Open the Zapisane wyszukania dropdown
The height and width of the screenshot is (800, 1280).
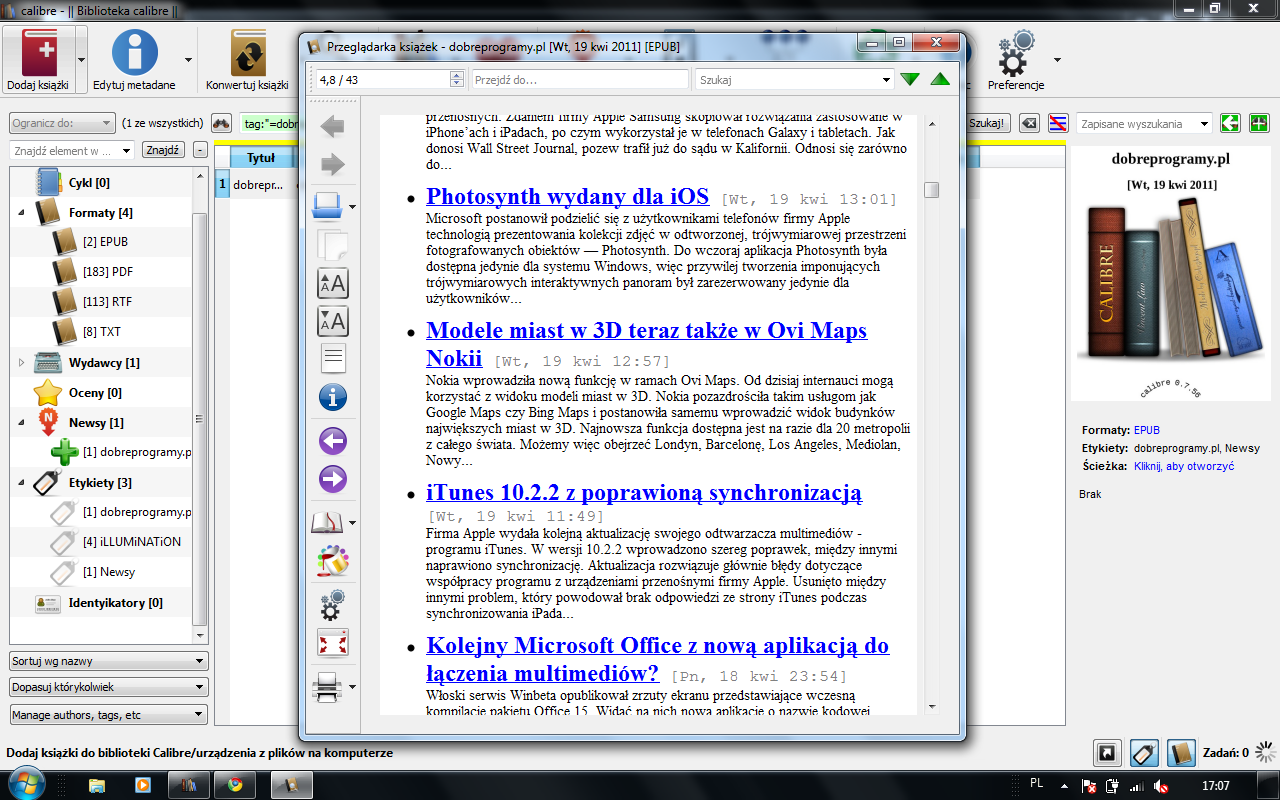click(1204, 124)
